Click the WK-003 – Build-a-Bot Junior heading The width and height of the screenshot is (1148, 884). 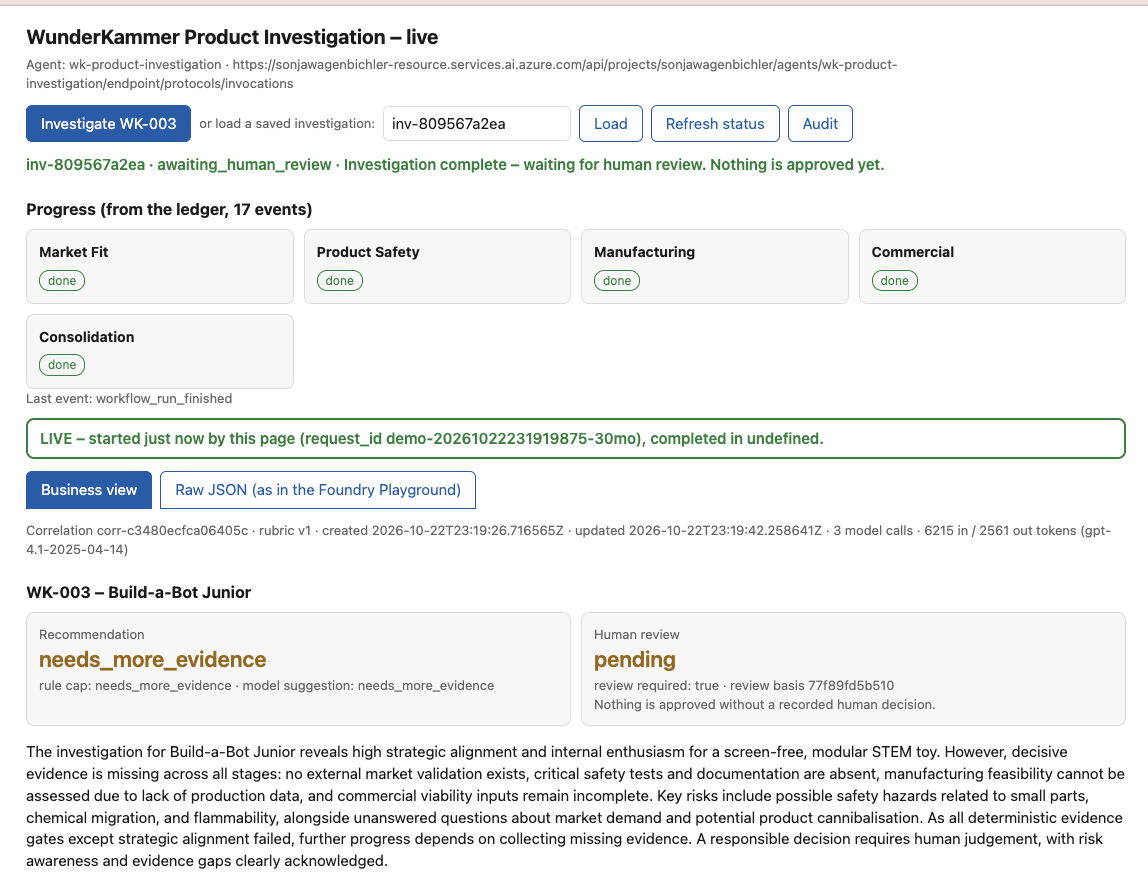pyautogui.click(x=138, y=593)
